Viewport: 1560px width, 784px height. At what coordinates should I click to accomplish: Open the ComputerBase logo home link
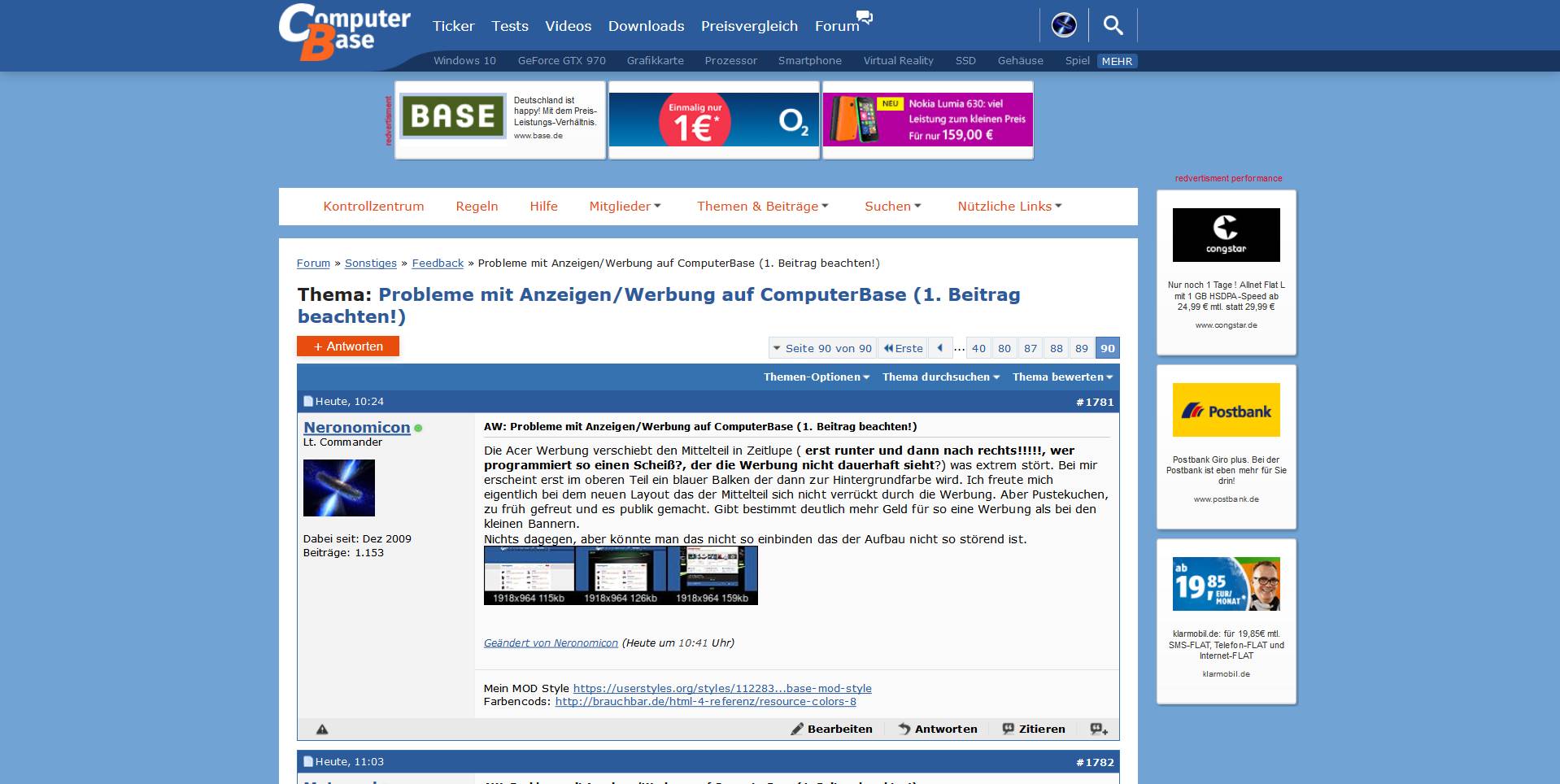click(344, 33)
